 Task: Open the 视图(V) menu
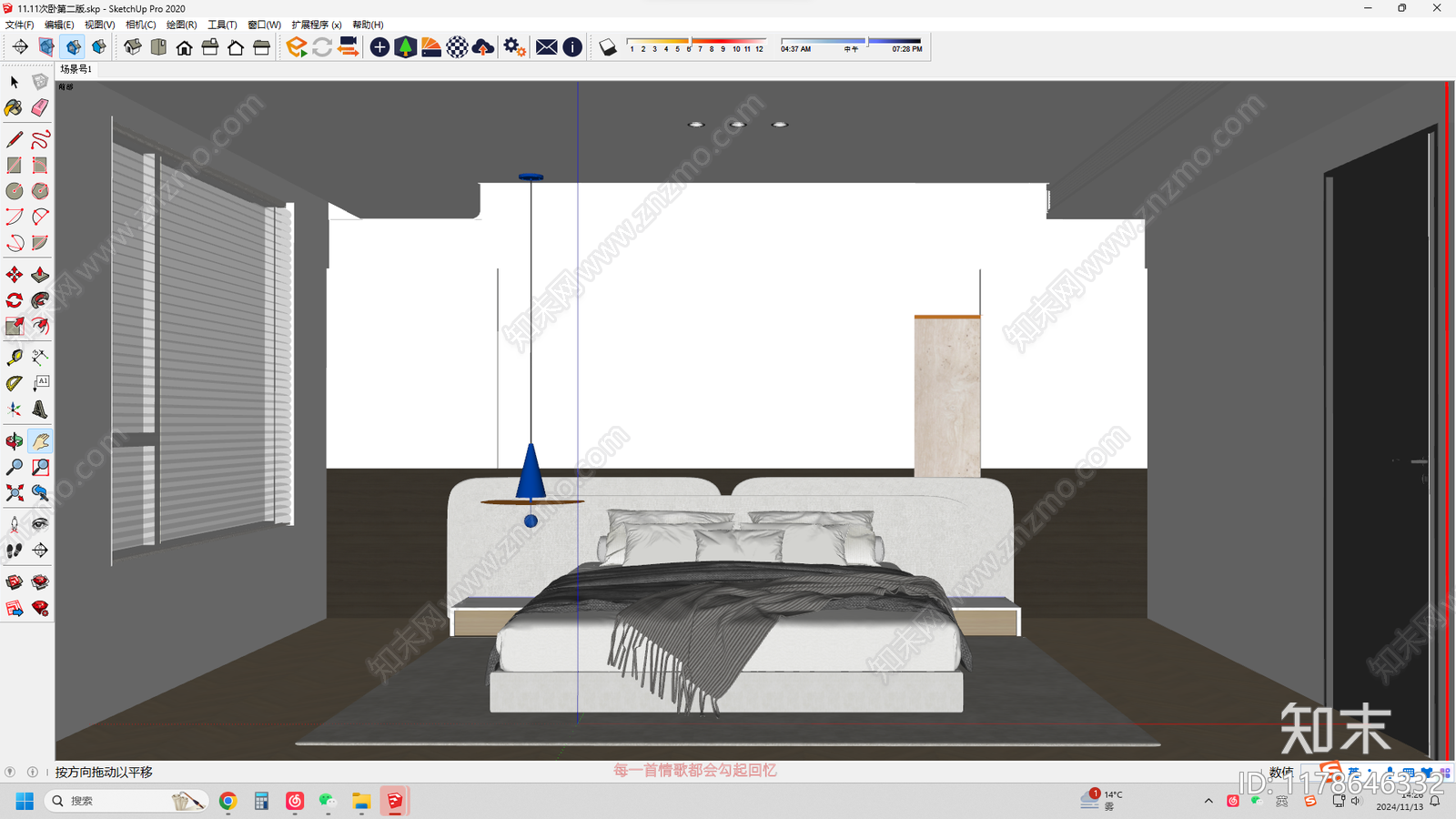click(x=99, y=25)
